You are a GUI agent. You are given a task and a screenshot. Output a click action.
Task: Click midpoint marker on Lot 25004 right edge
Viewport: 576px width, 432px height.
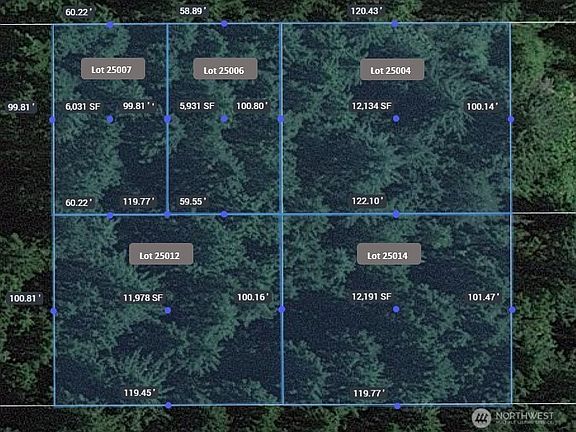coord(511,119)
